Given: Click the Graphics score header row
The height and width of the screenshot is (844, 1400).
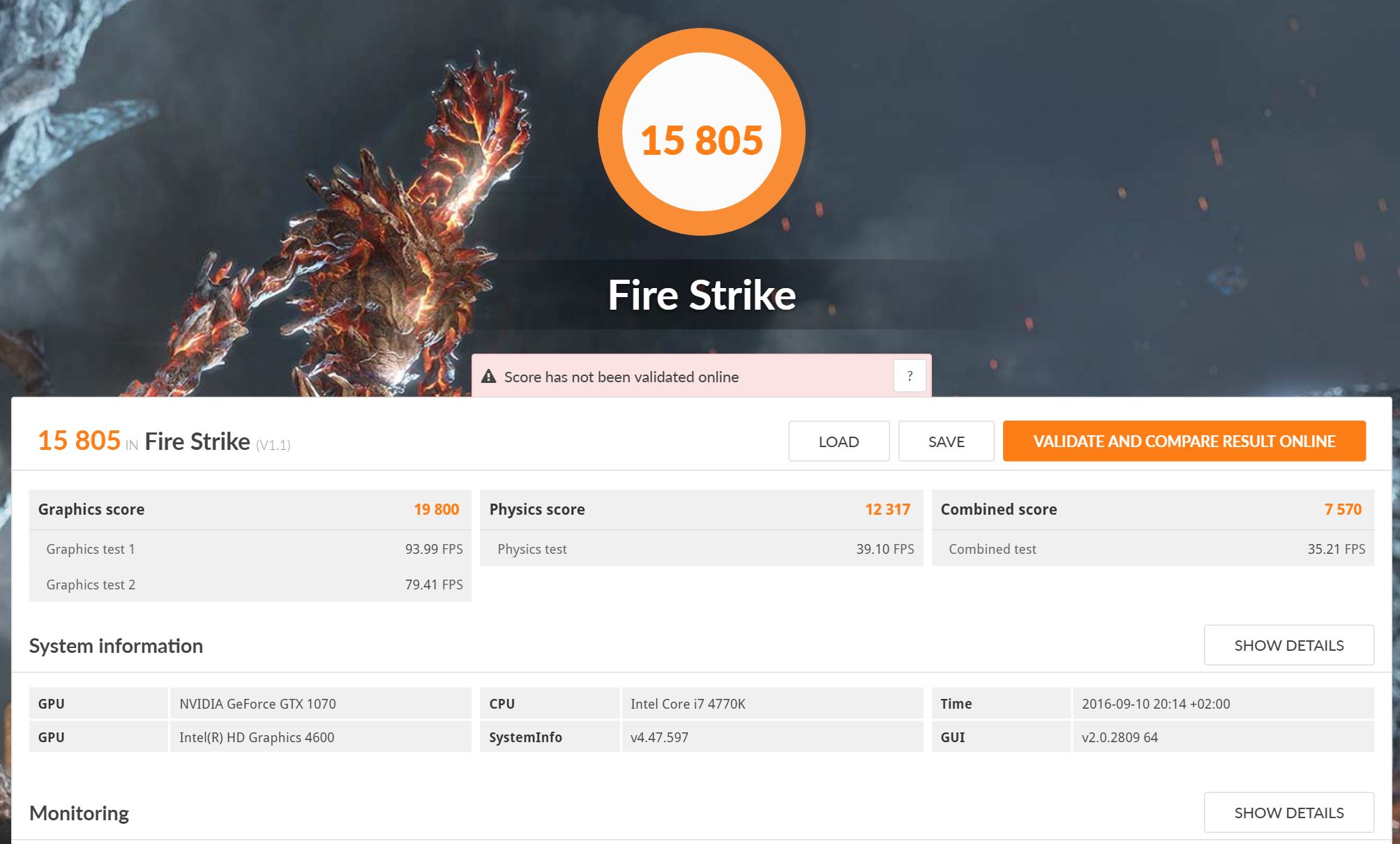Looking at the screenshot, I should click(249, 509).
